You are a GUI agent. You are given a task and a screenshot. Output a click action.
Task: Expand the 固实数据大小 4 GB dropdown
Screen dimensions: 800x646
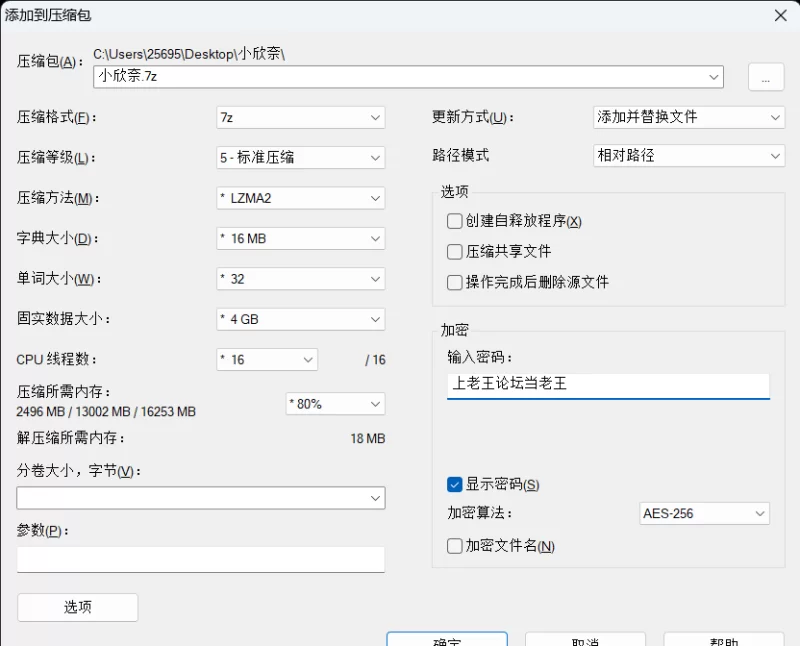click(300, 319)
